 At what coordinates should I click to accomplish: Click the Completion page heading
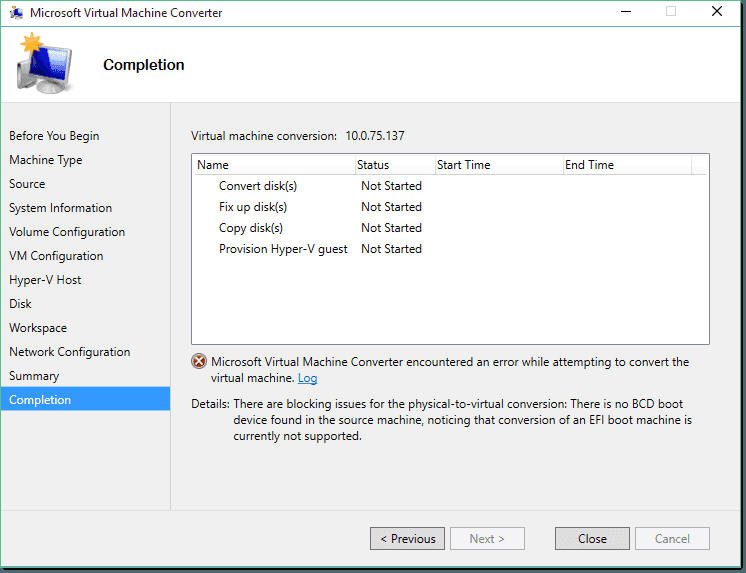[x=144, y=65]
